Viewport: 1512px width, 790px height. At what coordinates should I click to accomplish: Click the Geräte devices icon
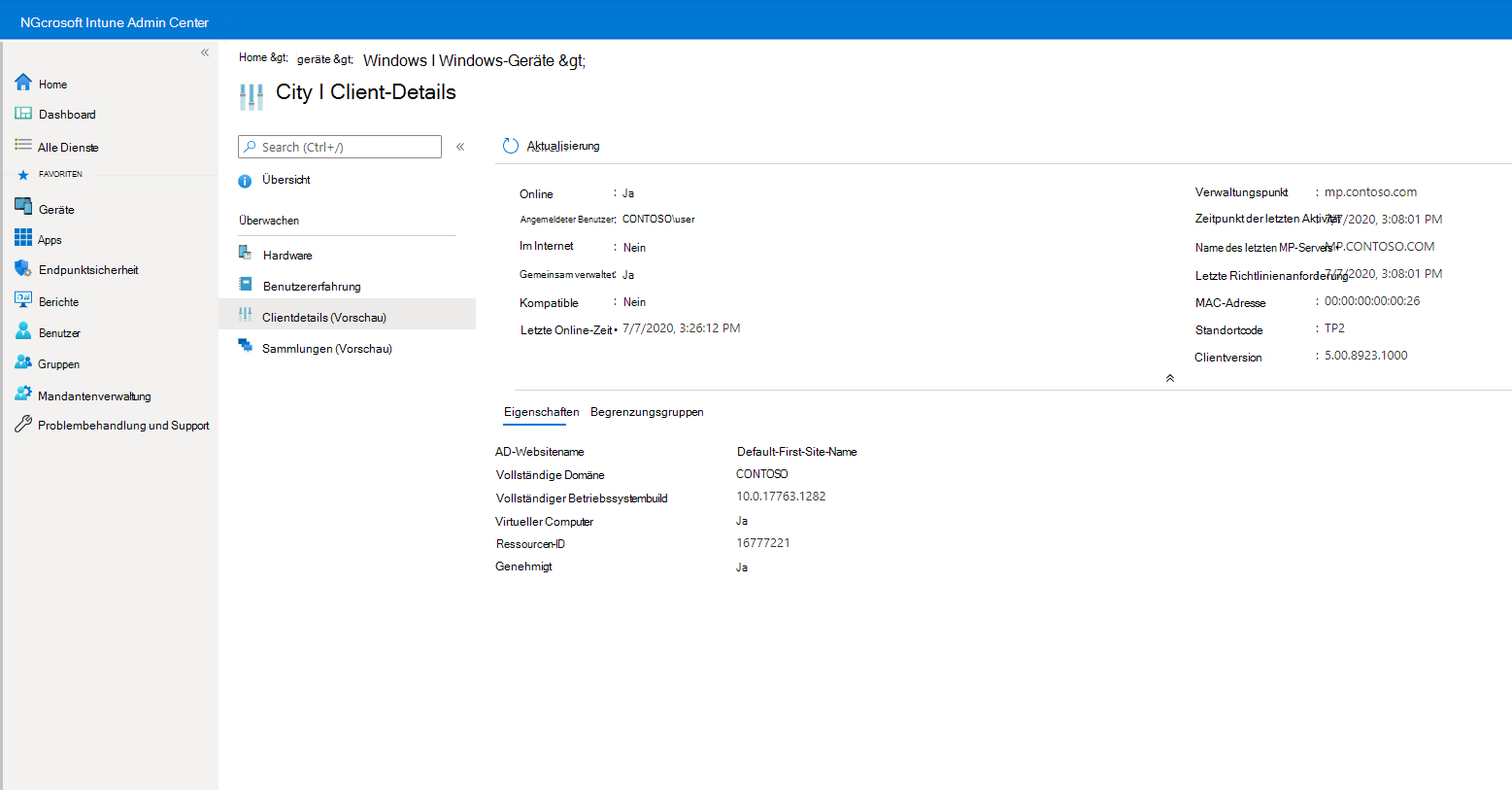coord(23,207)
